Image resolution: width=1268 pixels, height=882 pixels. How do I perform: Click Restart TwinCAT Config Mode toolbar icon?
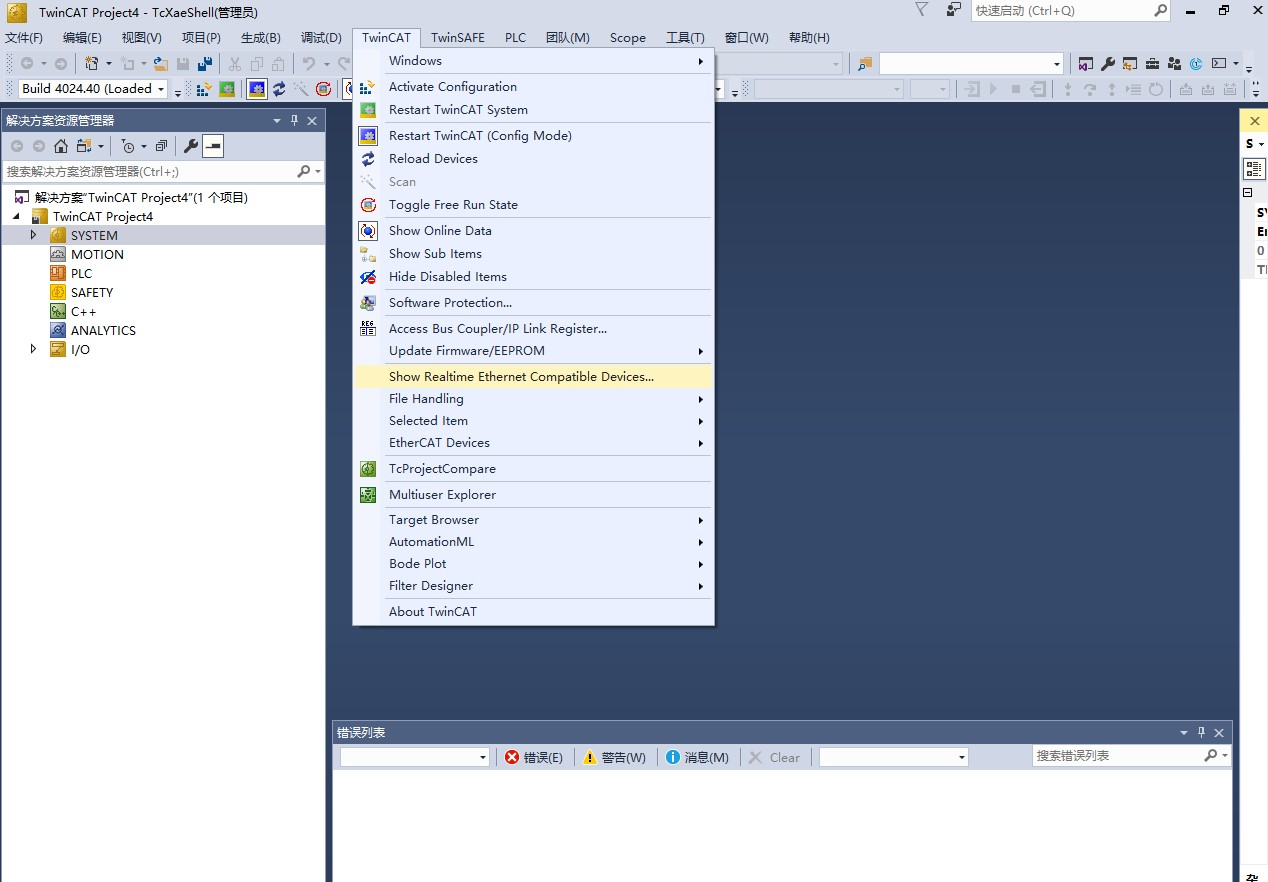pyautogui.click(x=257, y=89)
